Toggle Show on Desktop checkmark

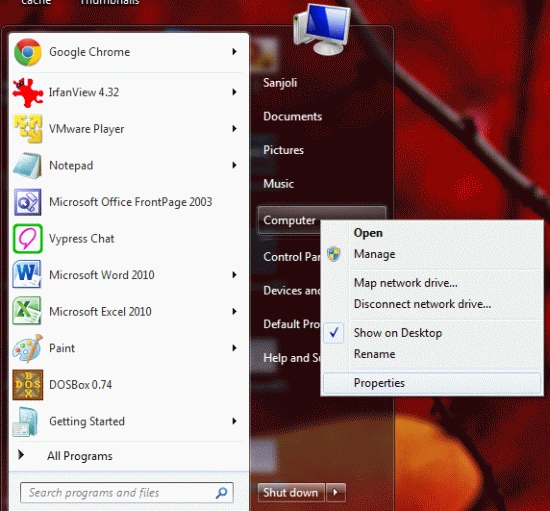click(334, 332)
